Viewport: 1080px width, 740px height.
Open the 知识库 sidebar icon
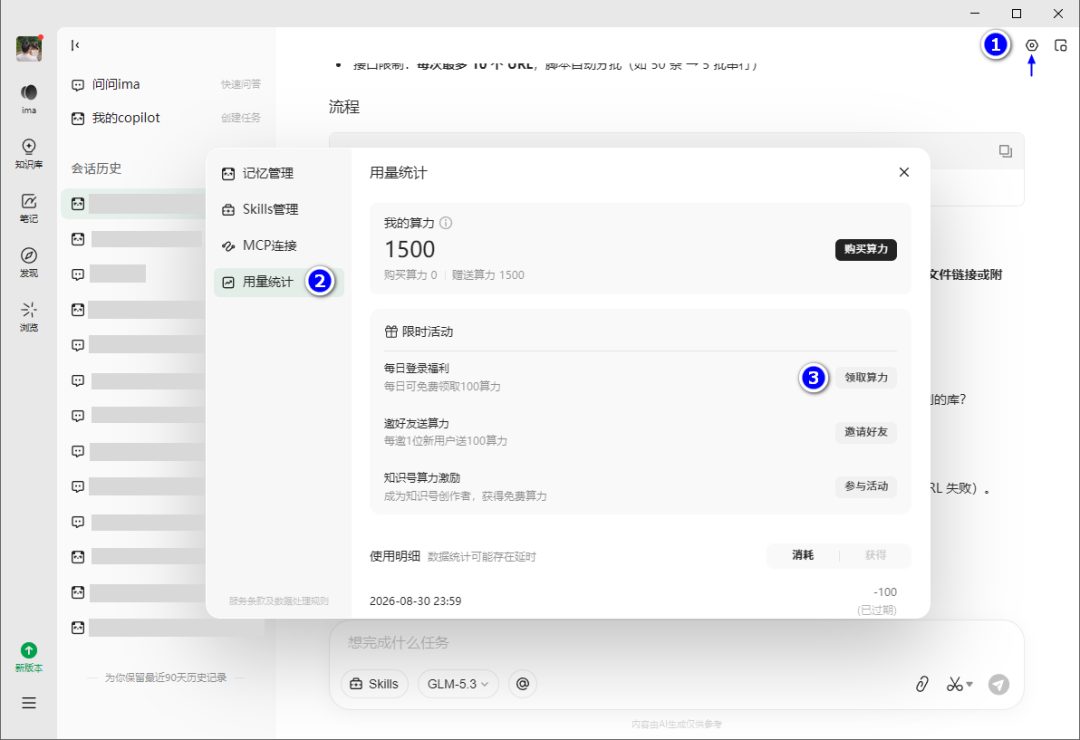pos(28,153)
